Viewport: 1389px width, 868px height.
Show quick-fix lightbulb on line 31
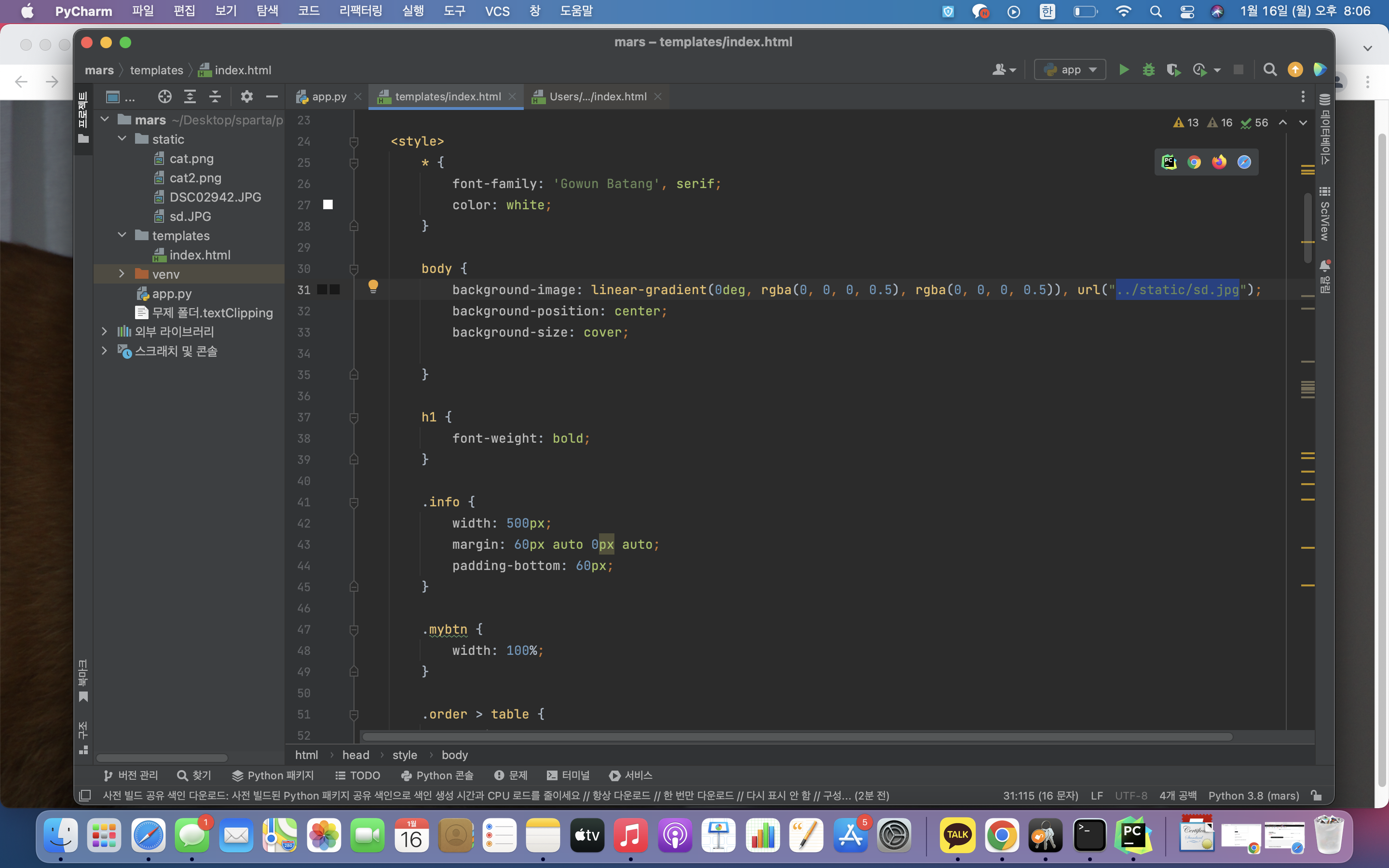[373, 286]
